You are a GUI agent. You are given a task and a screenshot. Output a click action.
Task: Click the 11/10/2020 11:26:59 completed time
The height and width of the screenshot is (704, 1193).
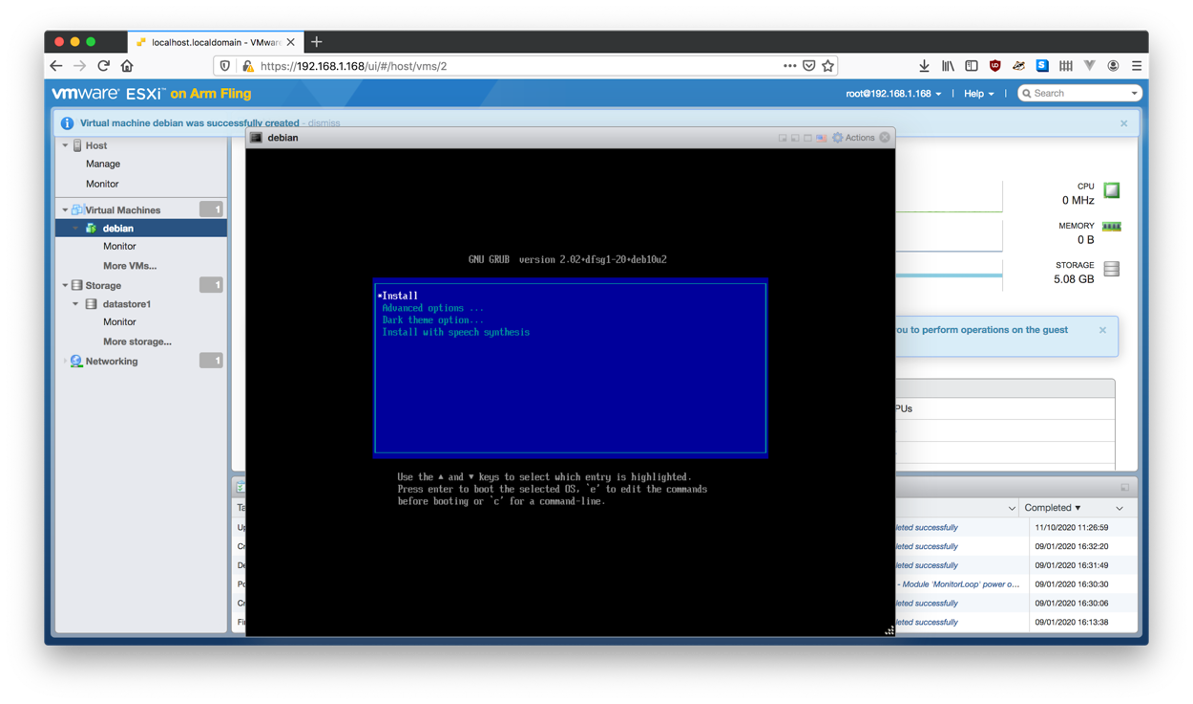coord(1071,527)
